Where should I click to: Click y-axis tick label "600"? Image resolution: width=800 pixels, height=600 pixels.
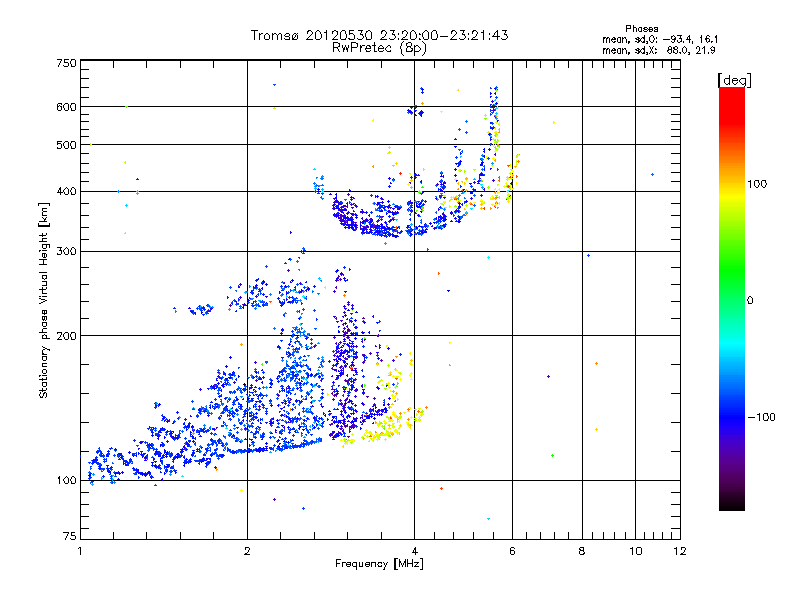coord(66,107)
